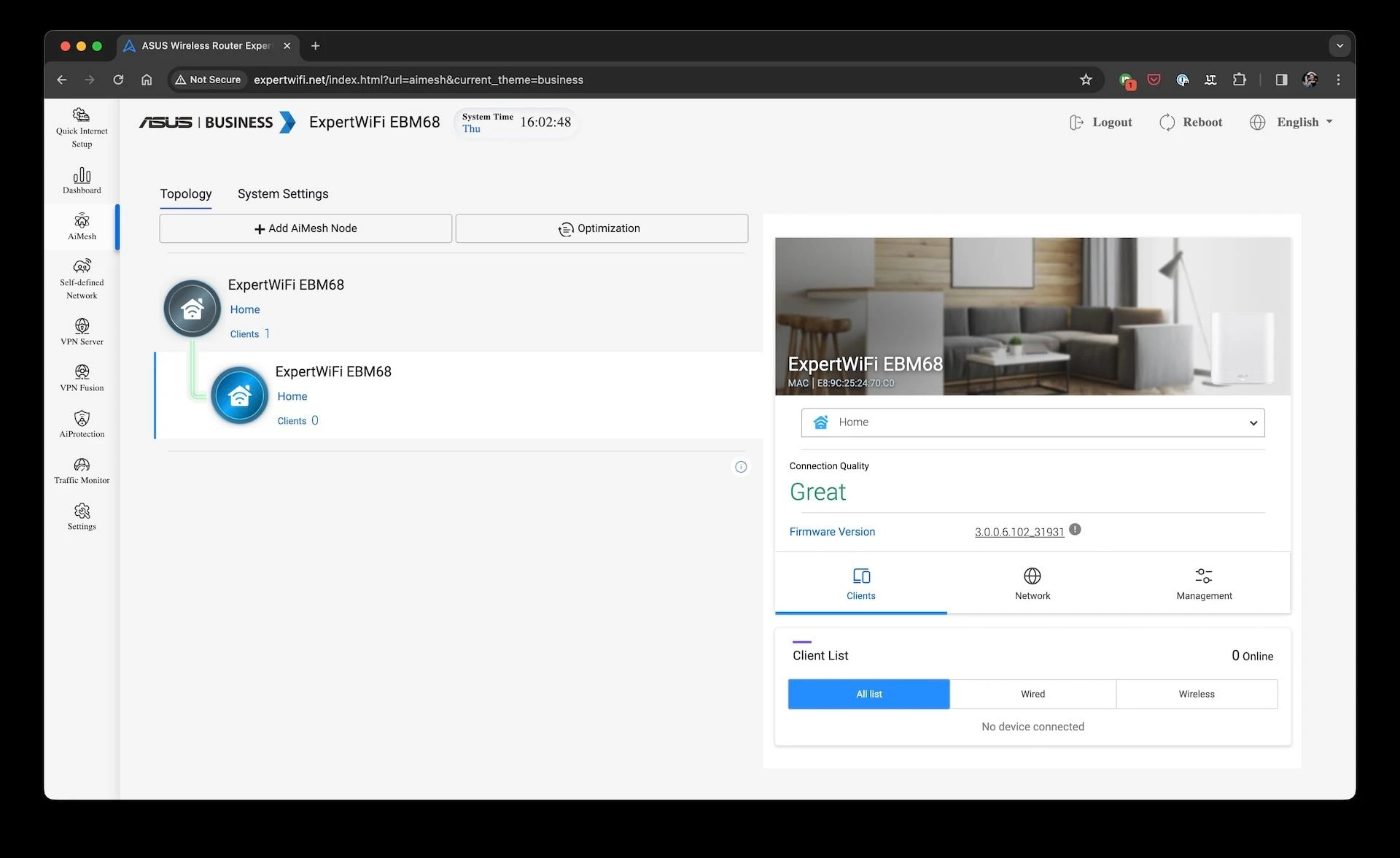Select the main router node icon with 1 client

(192, 309)
